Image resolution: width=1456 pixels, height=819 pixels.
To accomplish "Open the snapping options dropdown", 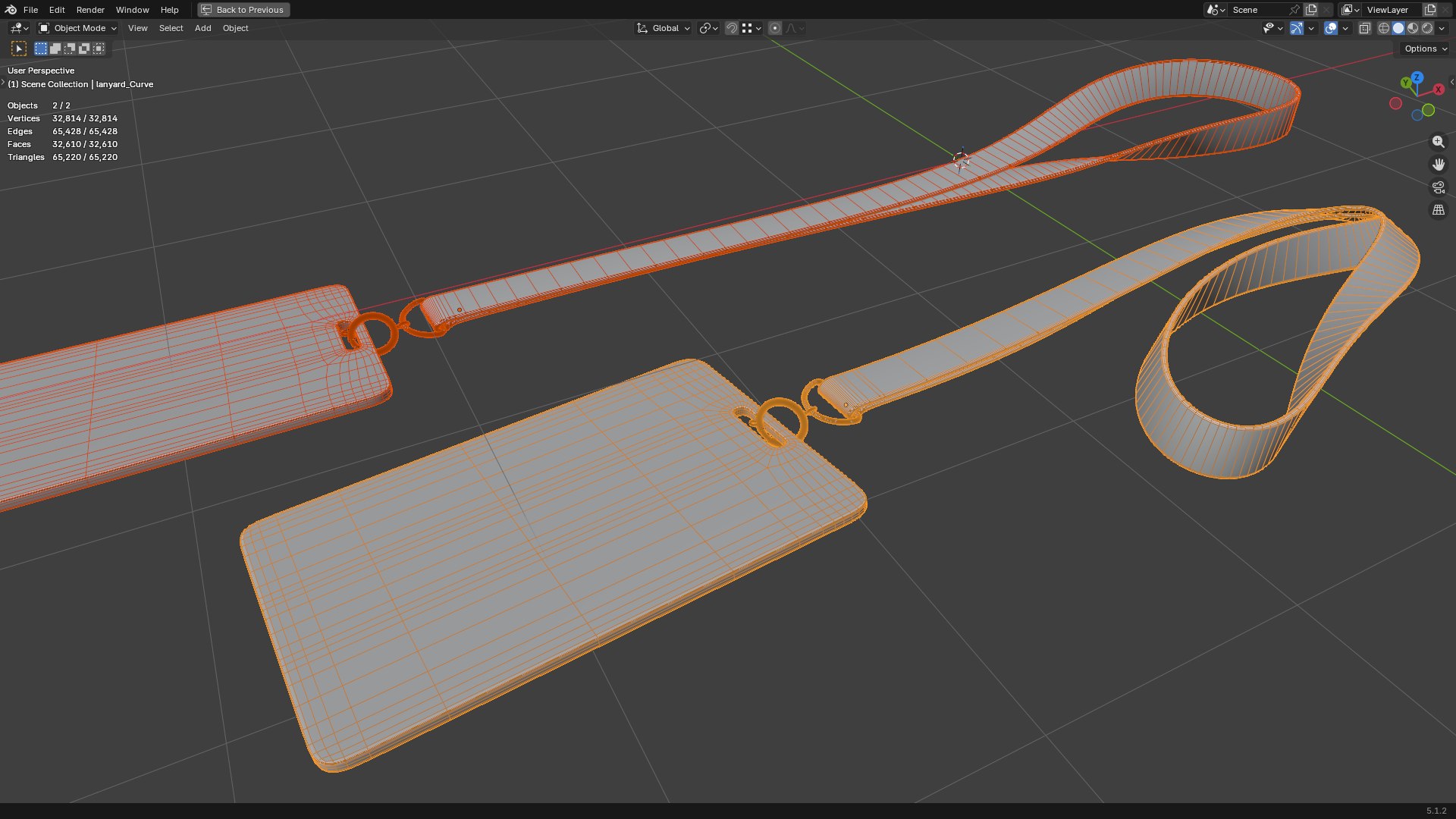I will pos(752,28).
